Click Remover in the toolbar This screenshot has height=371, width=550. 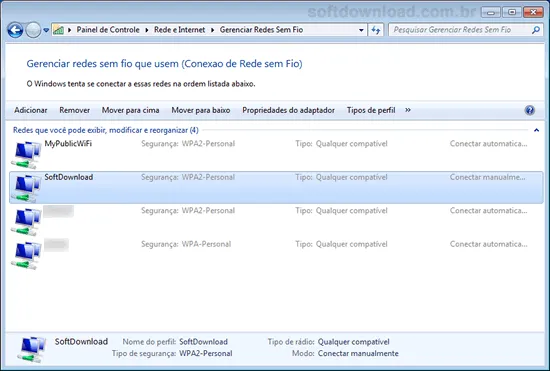[74, 110]
